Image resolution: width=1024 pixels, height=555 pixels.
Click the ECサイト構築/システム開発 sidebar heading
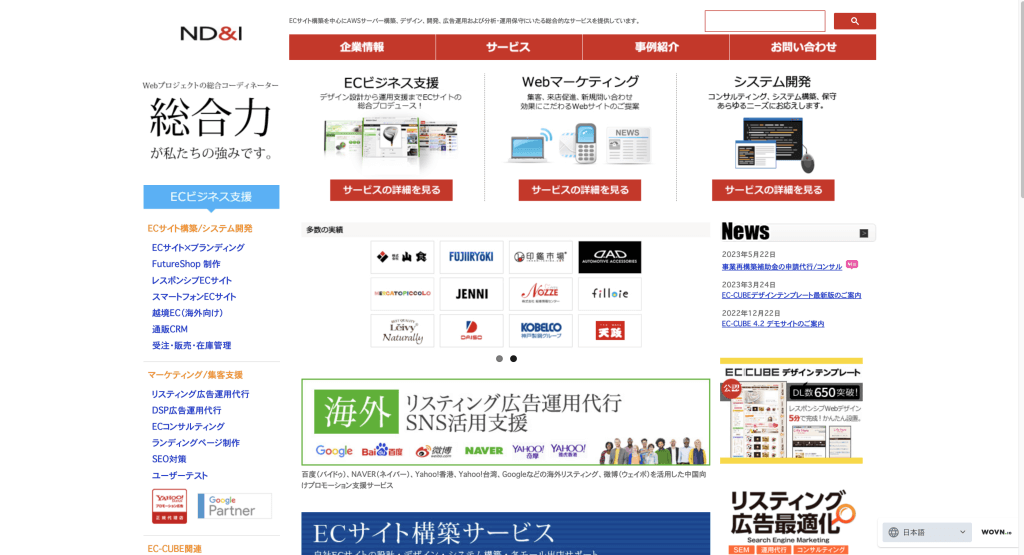pos(200,229)
